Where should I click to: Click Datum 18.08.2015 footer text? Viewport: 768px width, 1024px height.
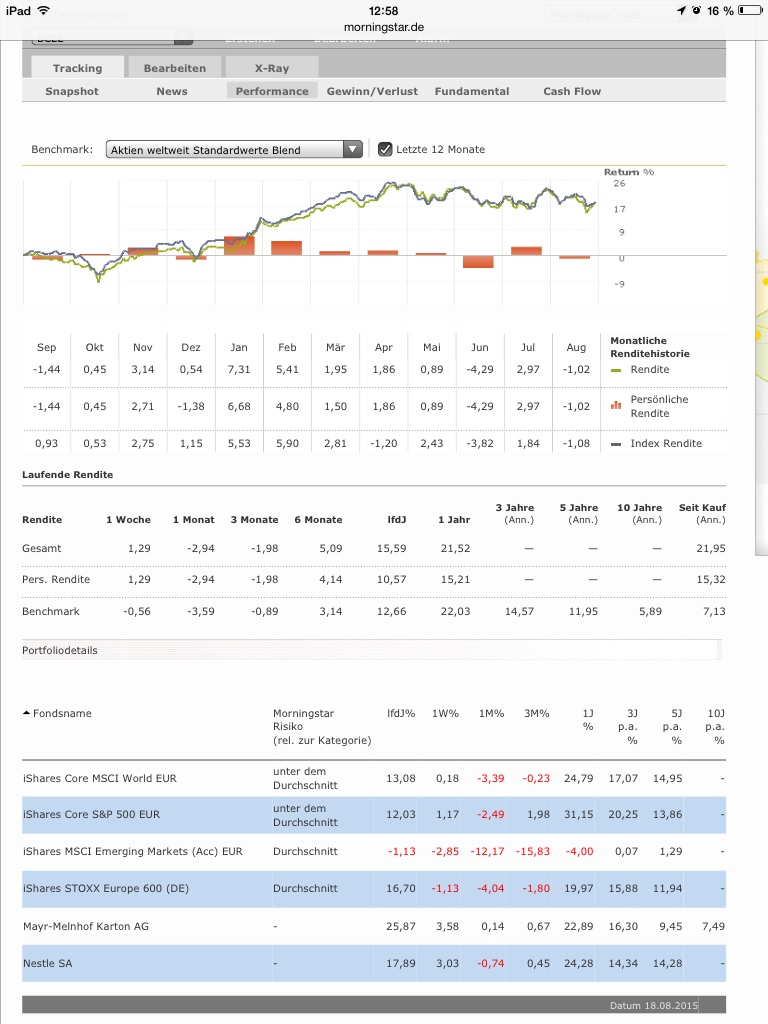pyautogui.click(x=654, y=1006)
